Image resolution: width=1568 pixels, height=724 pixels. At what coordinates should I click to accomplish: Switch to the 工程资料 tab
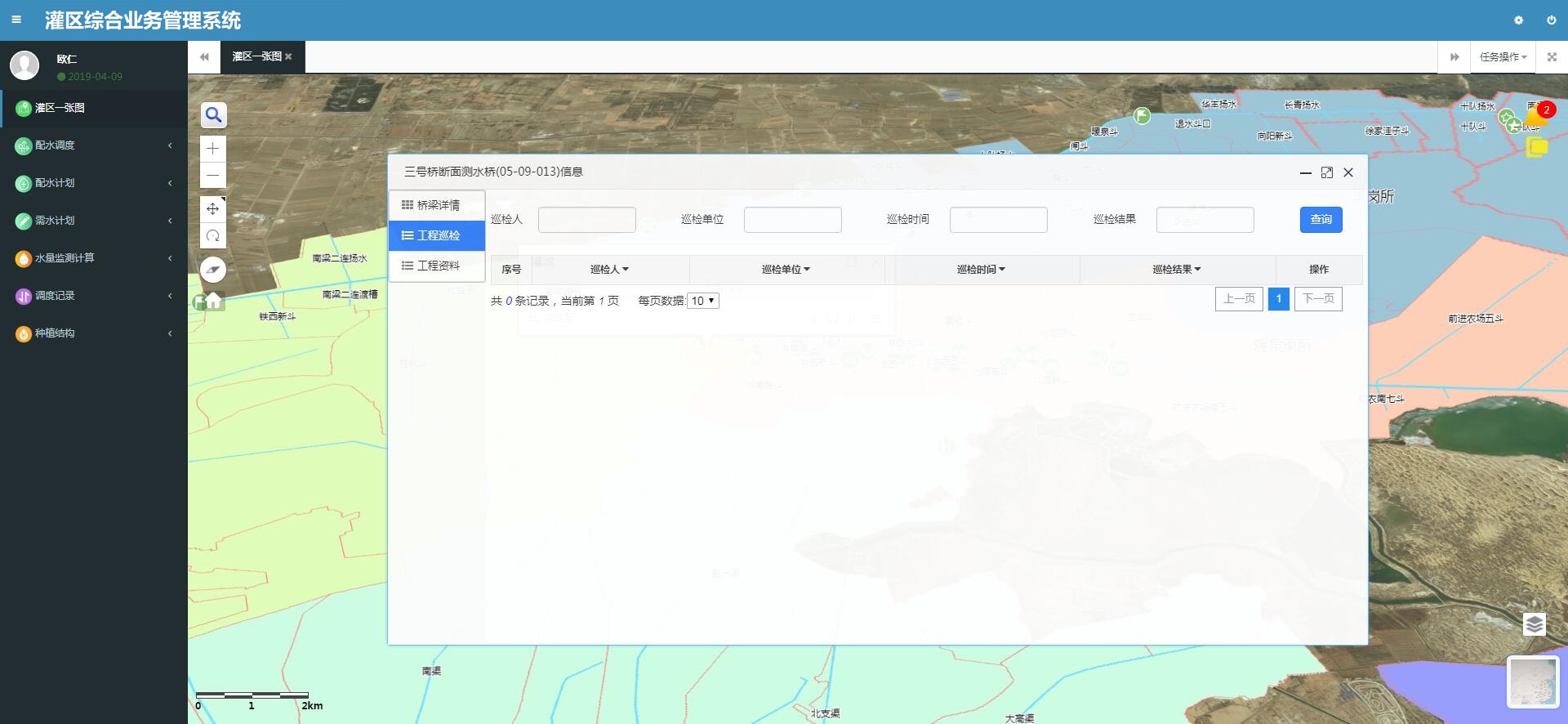click(437, 266)
